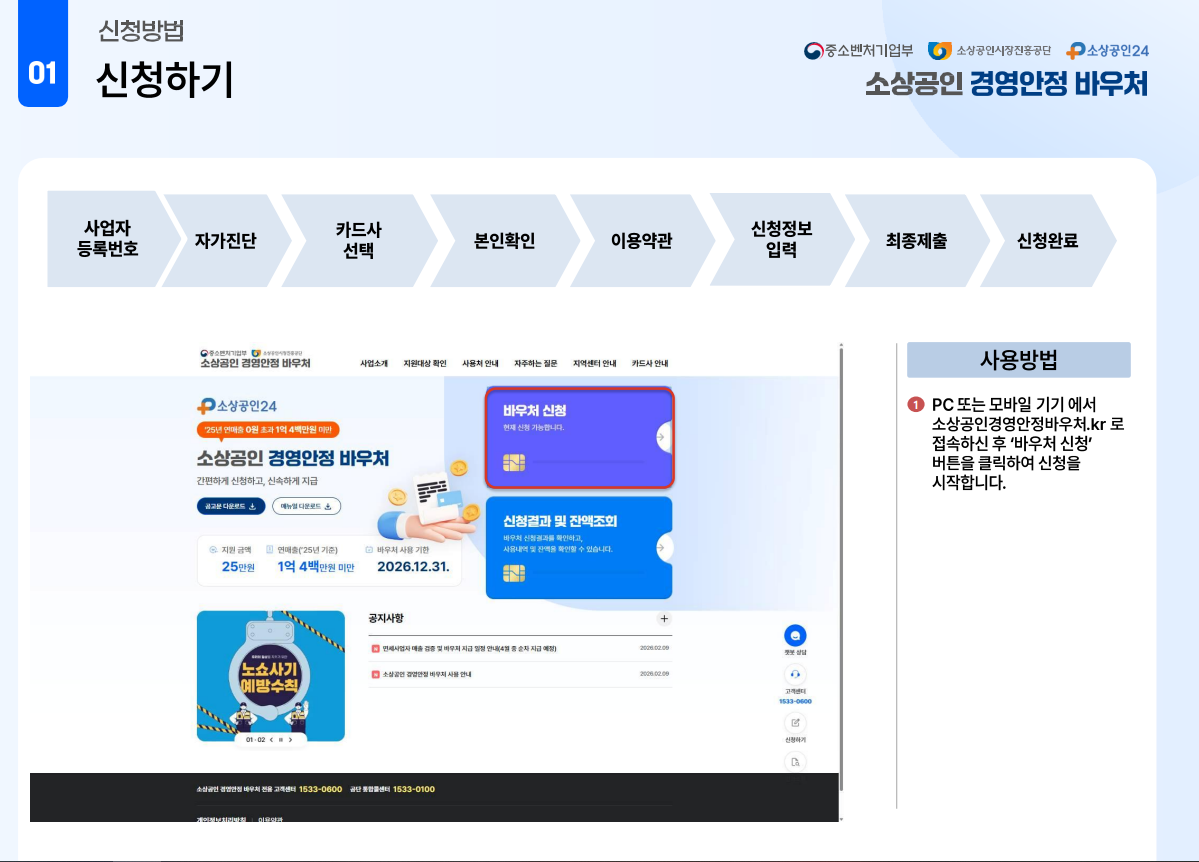
Task: Click the 소상공인24 logo in the hero banner
Action: (237, 406)
